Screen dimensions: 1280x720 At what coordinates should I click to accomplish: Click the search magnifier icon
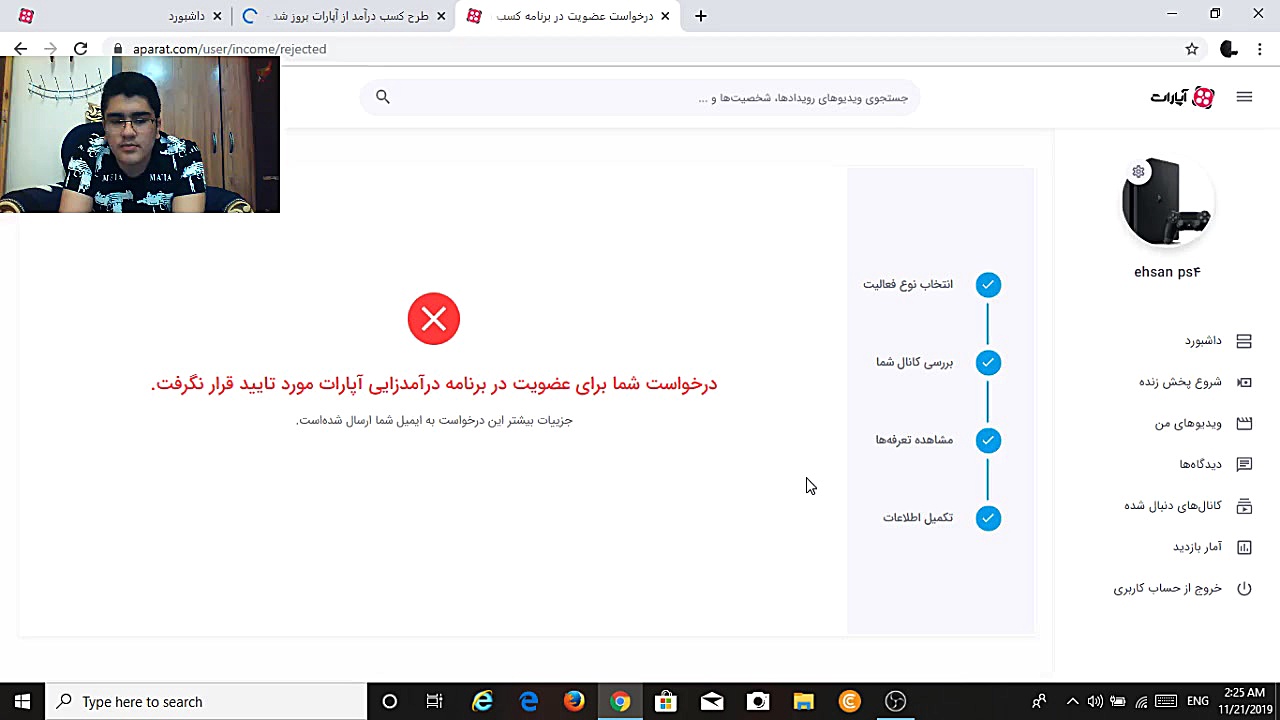(x=383, y=96)
